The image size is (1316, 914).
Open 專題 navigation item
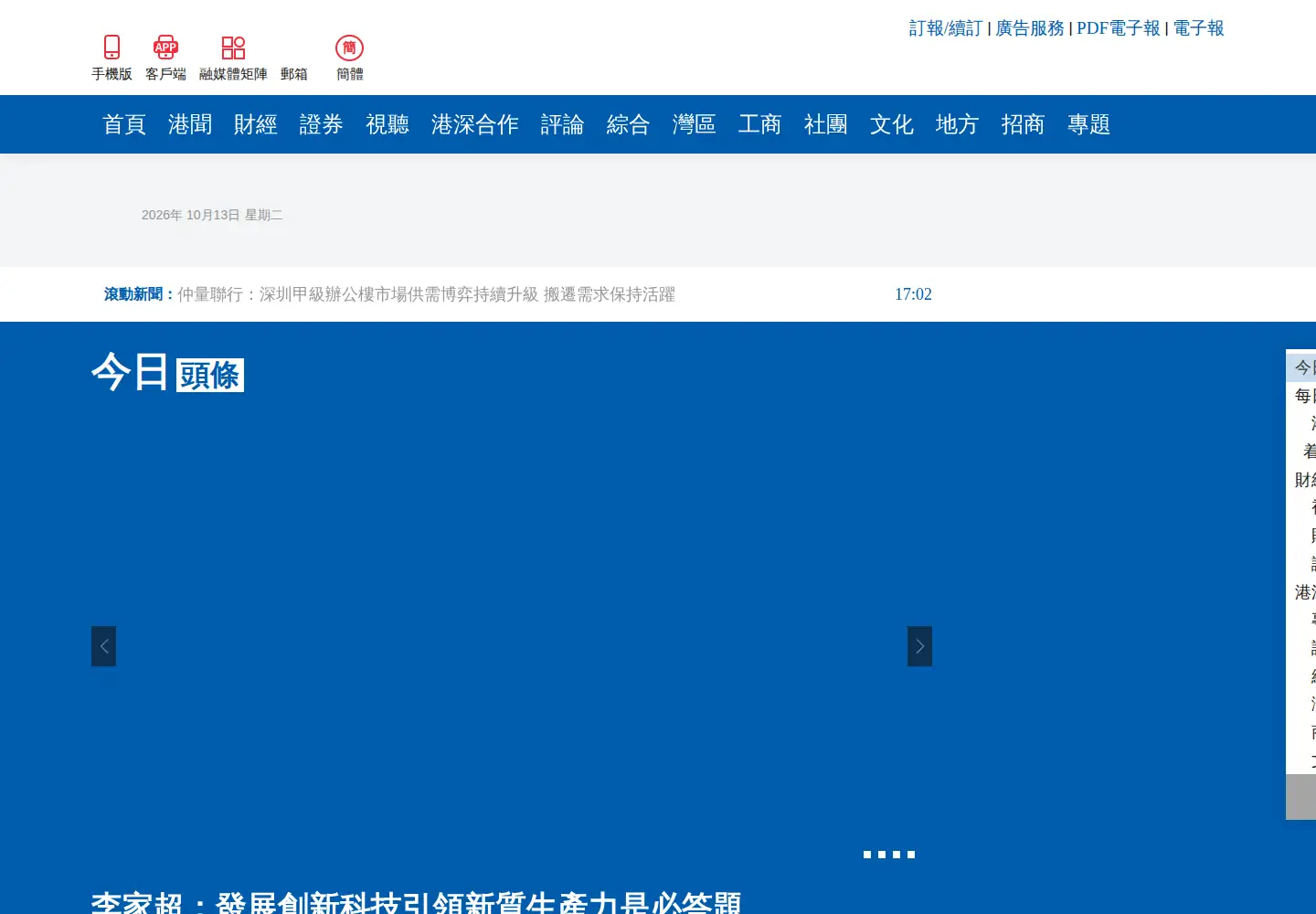[x=1089, y=124]
